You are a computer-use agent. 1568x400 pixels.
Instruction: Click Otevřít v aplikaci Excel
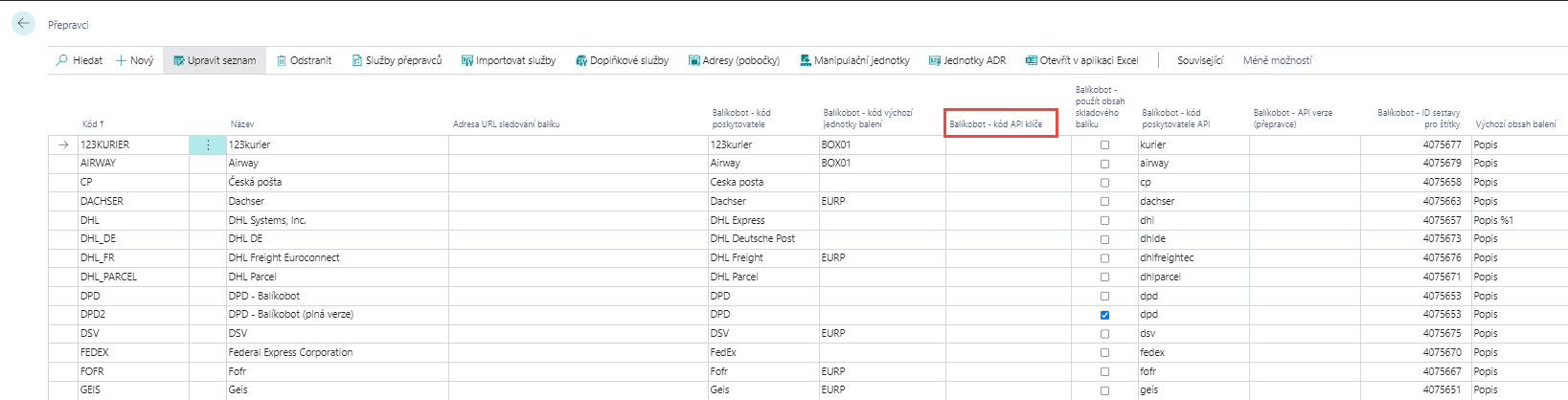(1081, 60)
